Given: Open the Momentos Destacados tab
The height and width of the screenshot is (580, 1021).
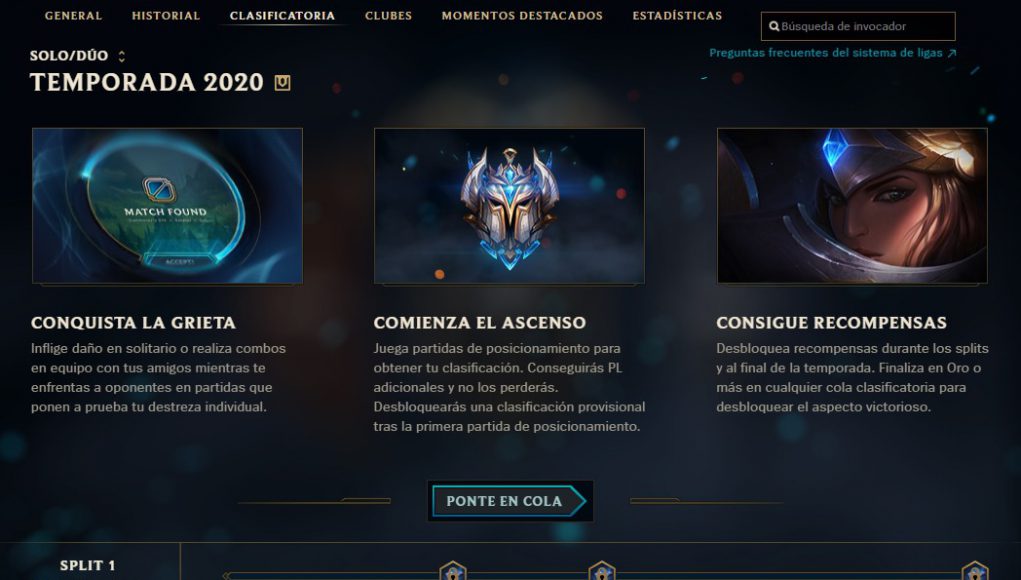Looking at the screenshot, I should tap(522, 16).
